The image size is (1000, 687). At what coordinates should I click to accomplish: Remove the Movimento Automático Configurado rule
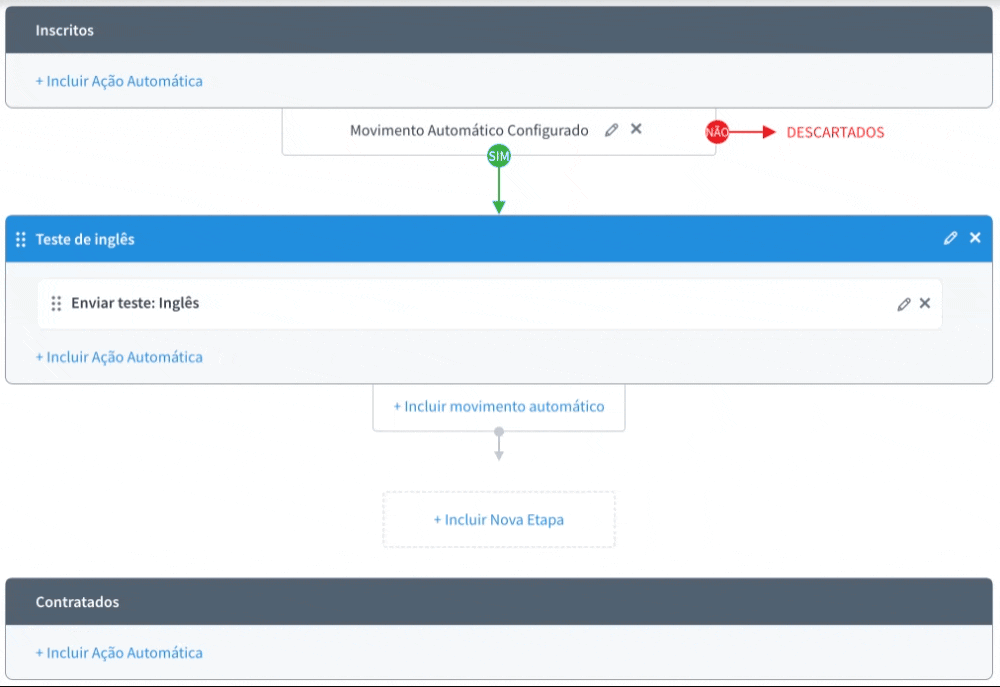[x=636, y=130]
